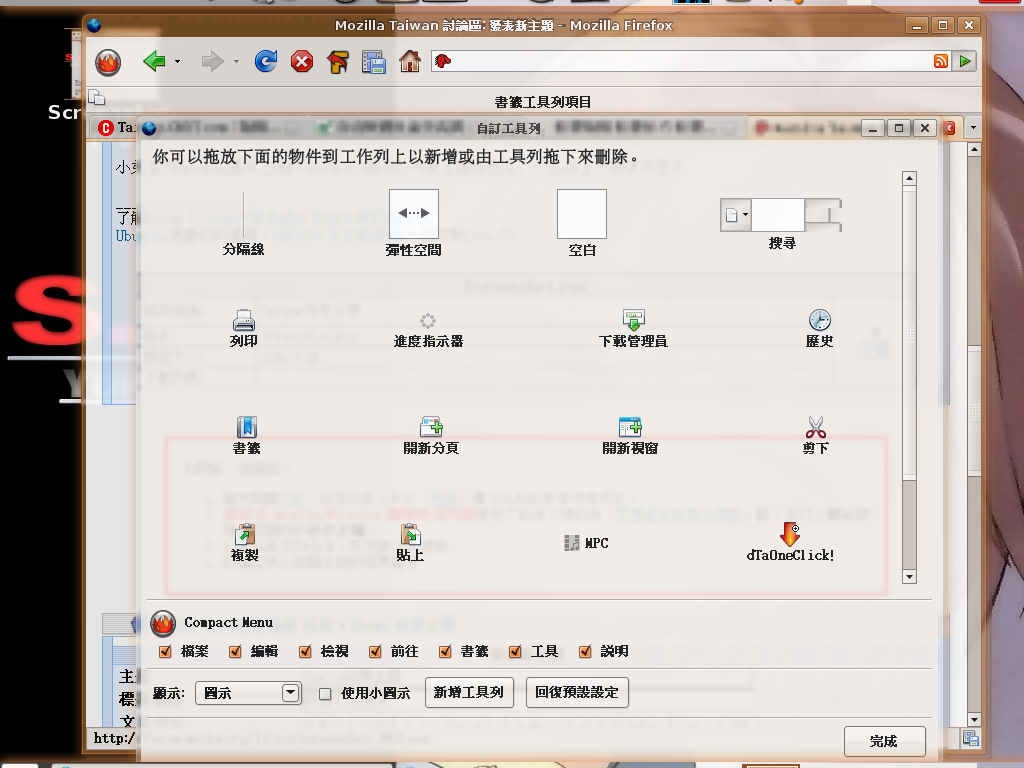Open the tab list dropdown at tab bar end
The image size is (1024, 768).
pos(974,128)
